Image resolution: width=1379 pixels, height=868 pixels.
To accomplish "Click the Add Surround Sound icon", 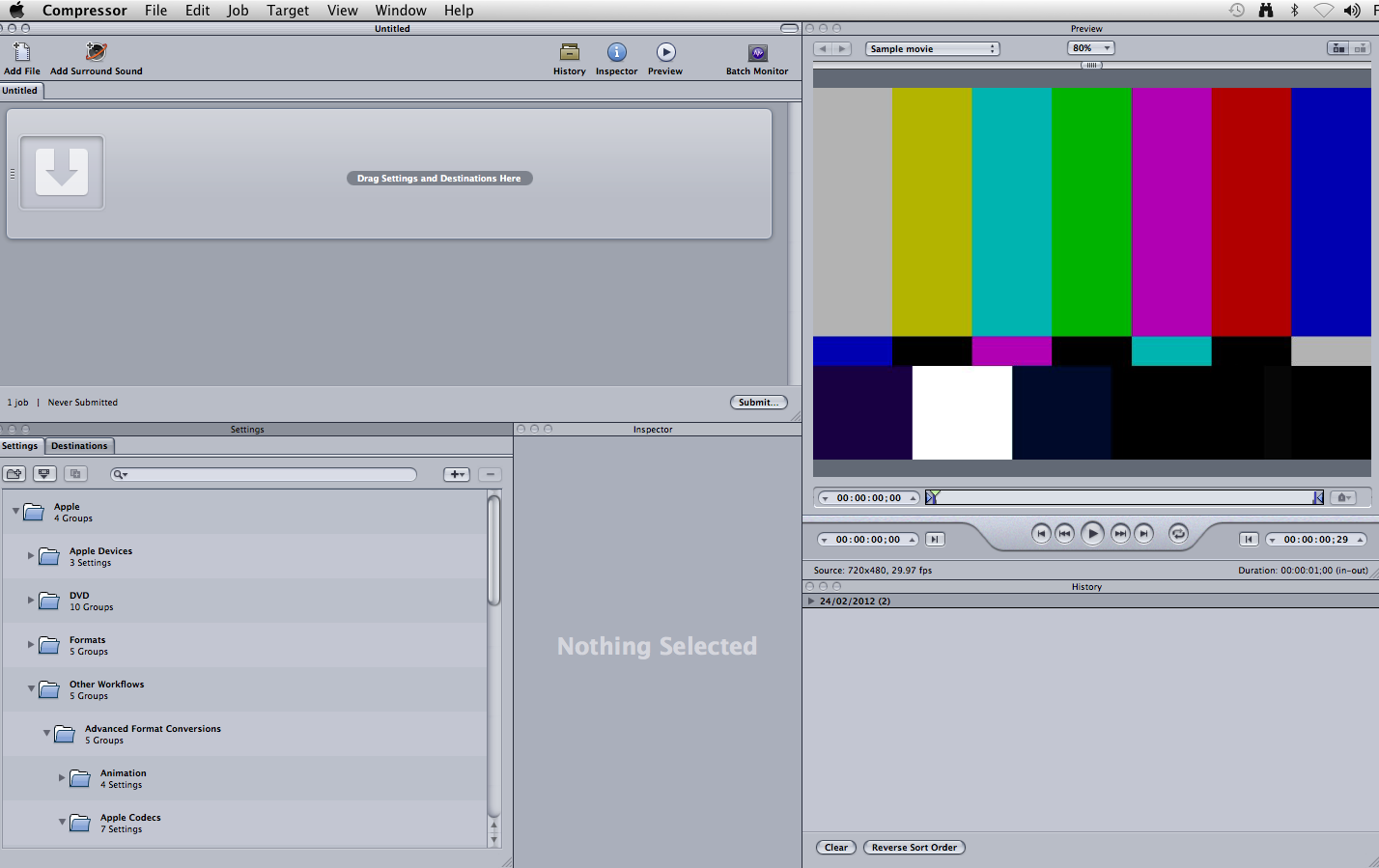I will pyautogui.click(x=96, y=52).
